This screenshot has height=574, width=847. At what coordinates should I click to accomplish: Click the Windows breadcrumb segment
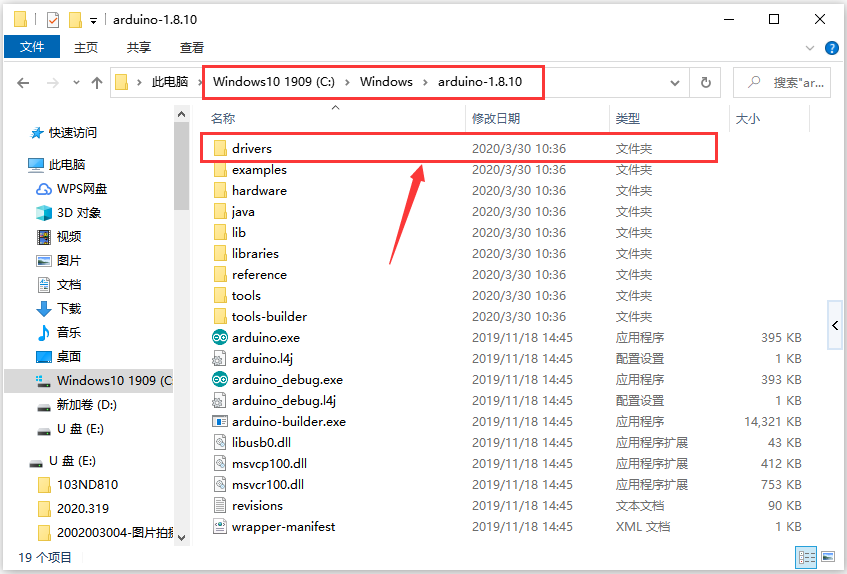(x=386, y=82)
